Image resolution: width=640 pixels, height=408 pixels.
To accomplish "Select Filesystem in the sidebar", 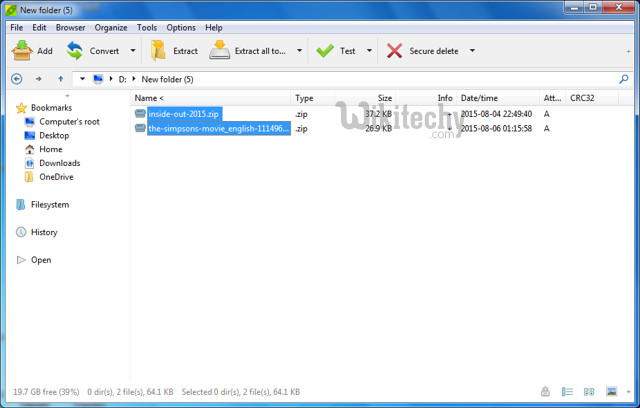I will pyautogui.click(x=50, y=205).
